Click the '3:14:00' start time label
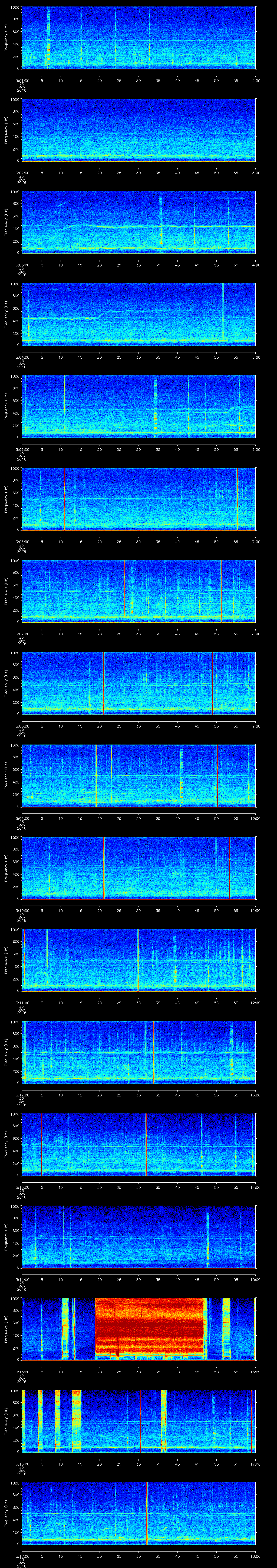277x1568 pixels. coord(22,1279)
